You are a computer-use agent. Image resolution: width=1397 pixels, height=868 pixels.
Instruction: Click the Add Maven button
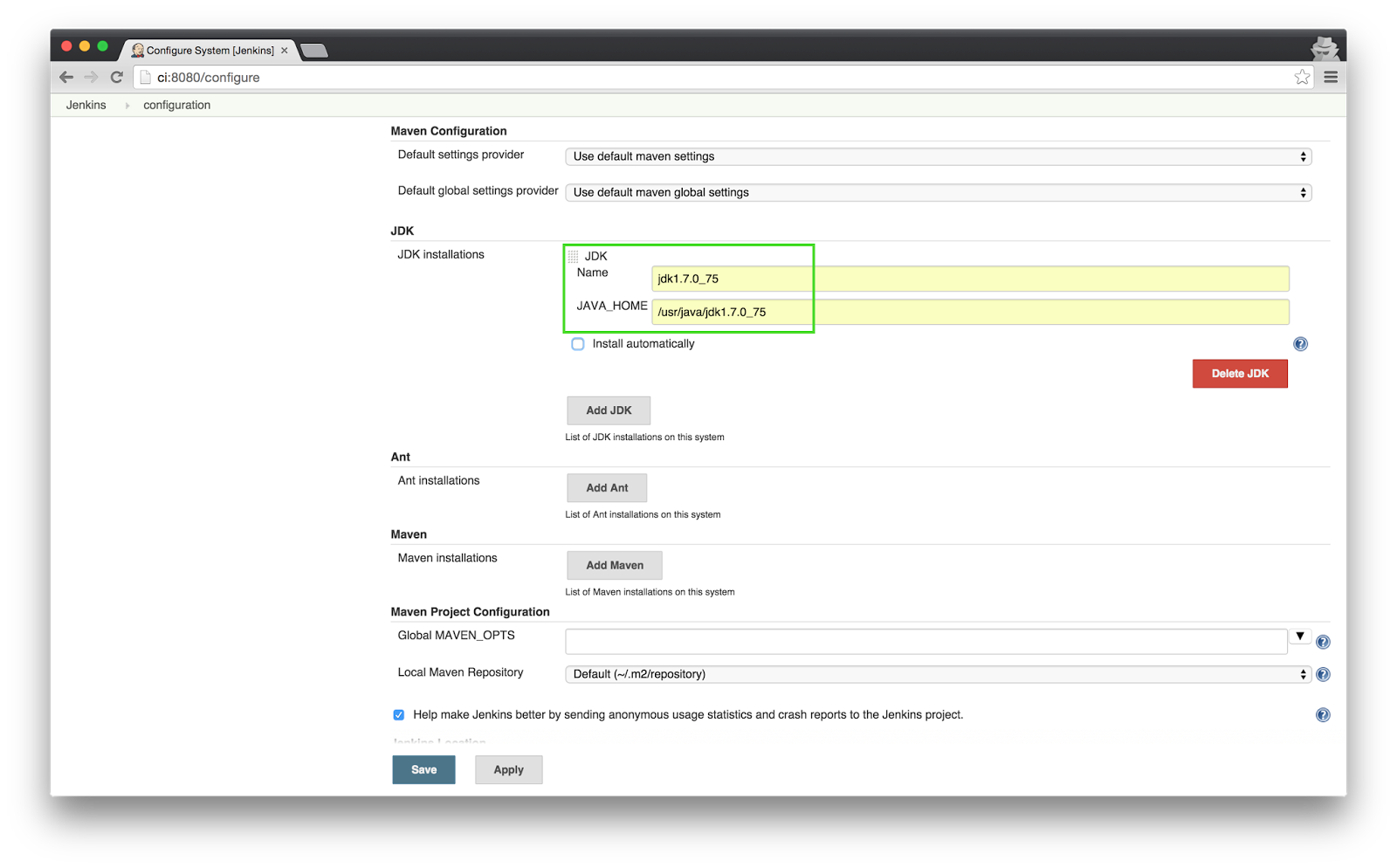615,565
